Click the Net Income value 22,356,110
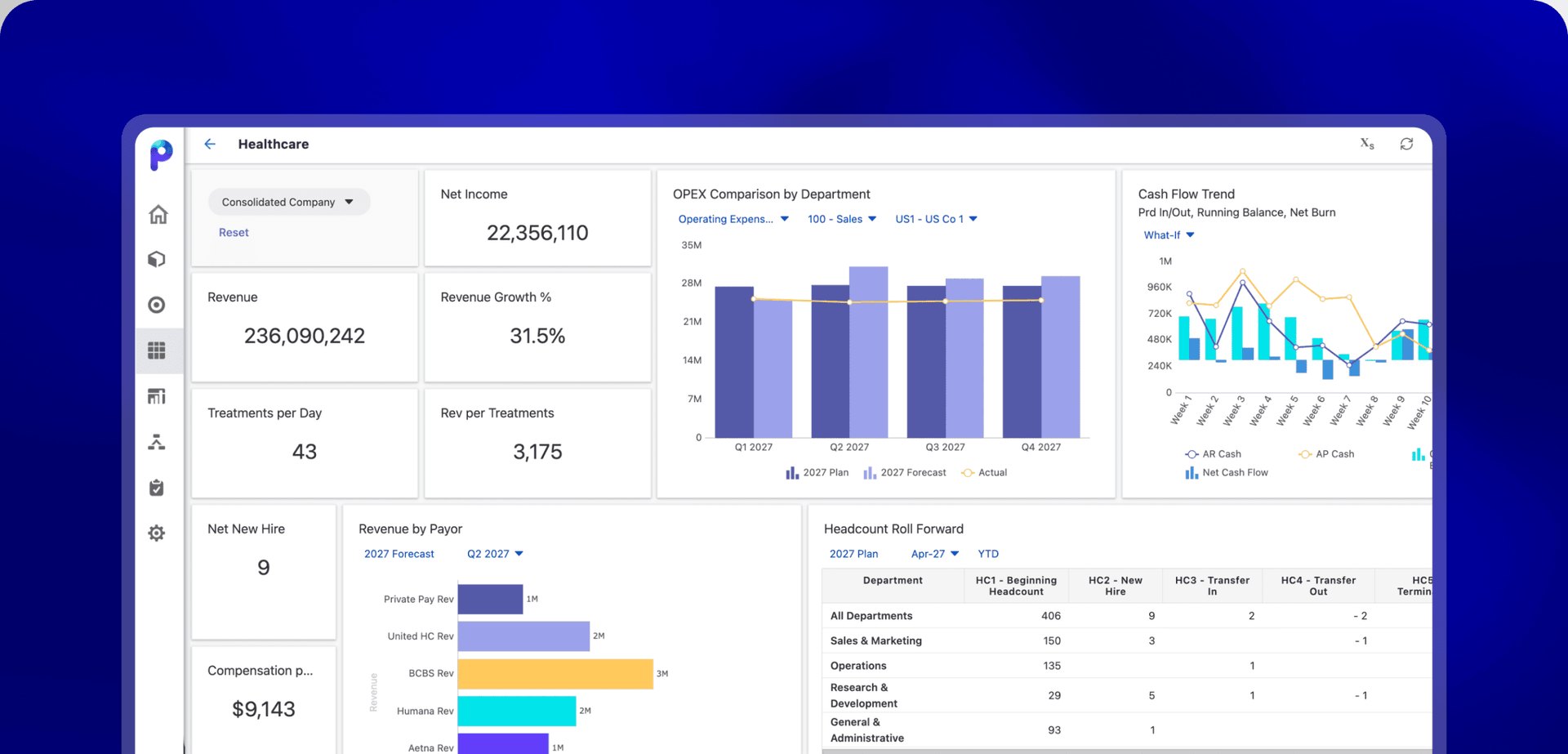Viewport: 1568px width, 754px height. (x=537, y=233)
